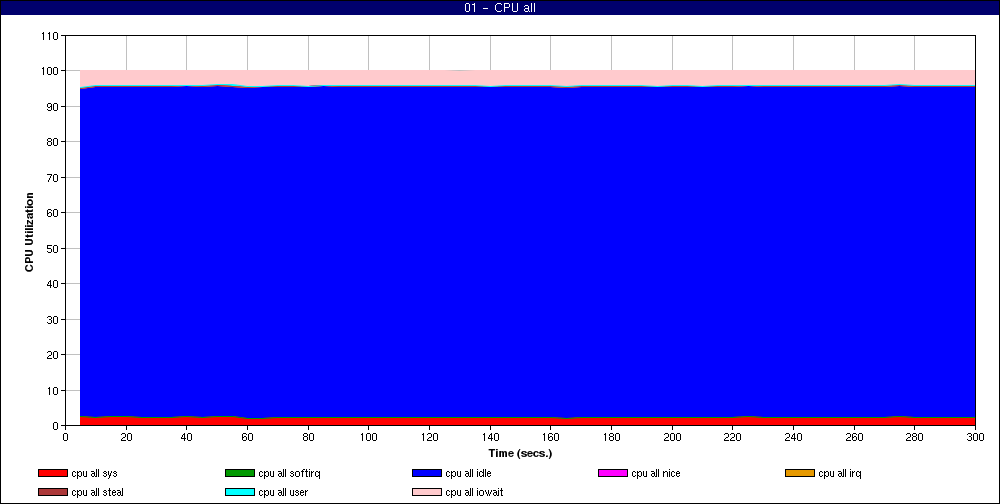Click the blue 'cpu all idle' legend swatch
The width and height of the screenshot is (1000, 504).
click(427, 473)
